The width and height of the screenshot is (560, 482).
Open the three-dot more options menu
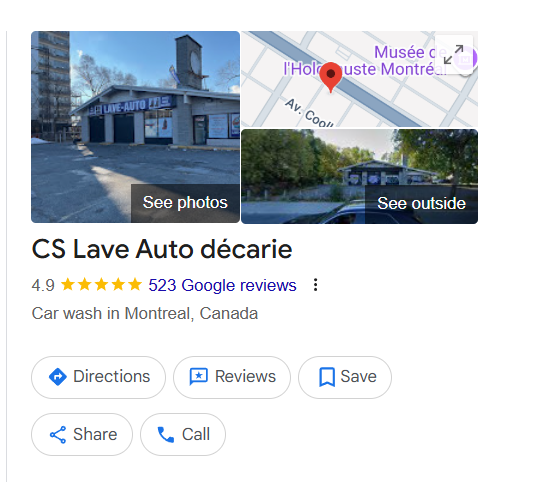(x=315, y=285)
